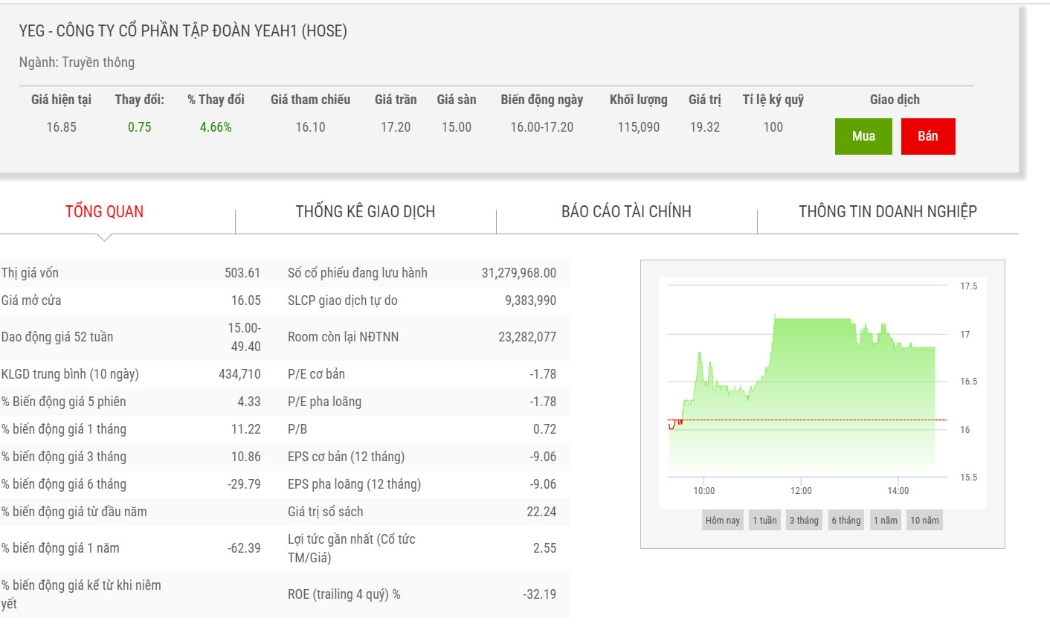1050x630 pixels.
Task: Click foreign room value 23,282,077
Action: [527, 337]
